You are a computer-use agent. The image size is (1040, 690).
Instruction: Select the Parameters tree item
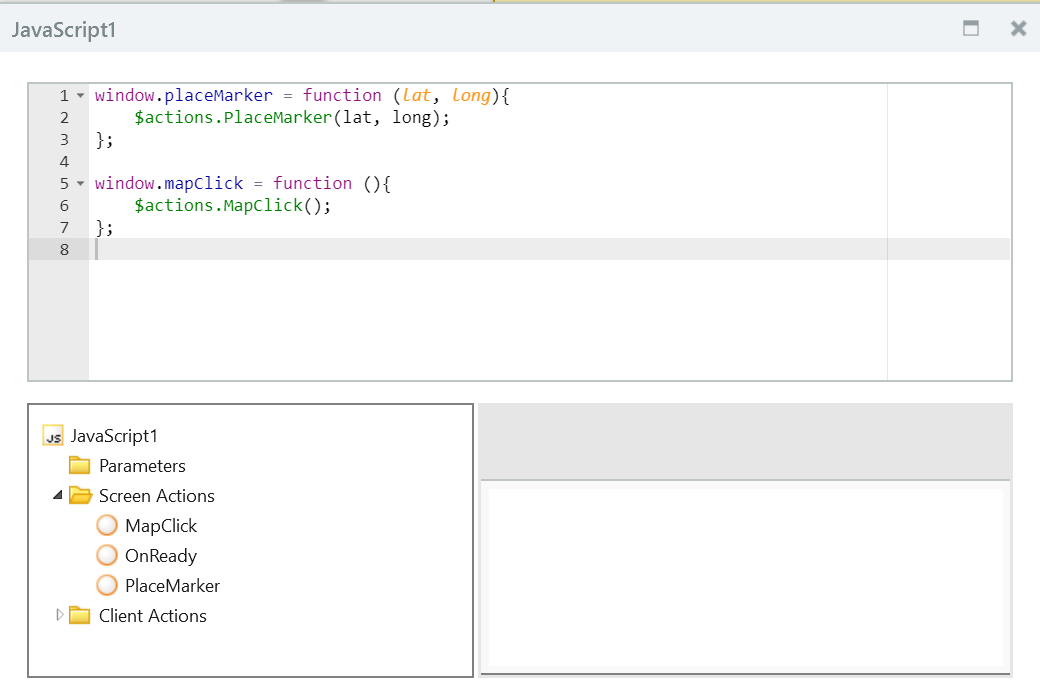pyautogui.click(x=141, y=465)
